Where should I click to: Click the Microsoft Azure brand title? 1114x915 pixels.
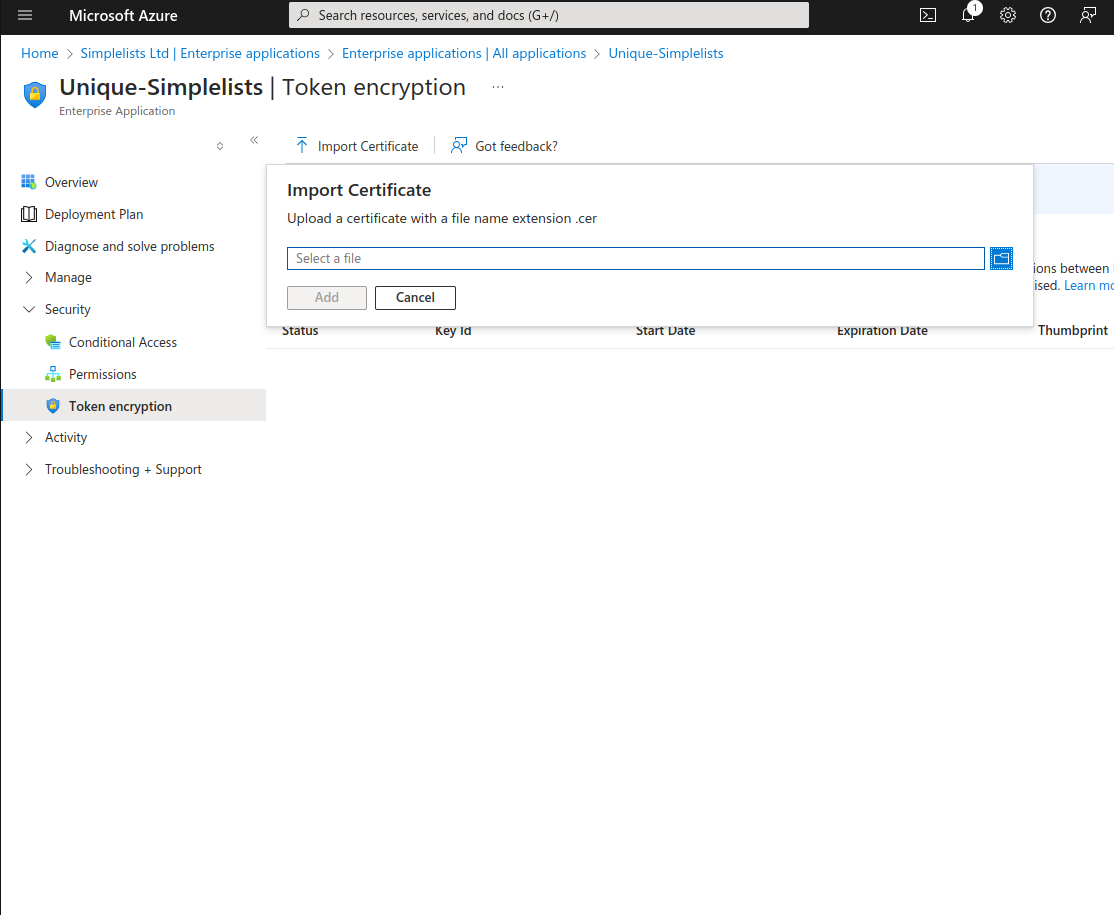123,15
